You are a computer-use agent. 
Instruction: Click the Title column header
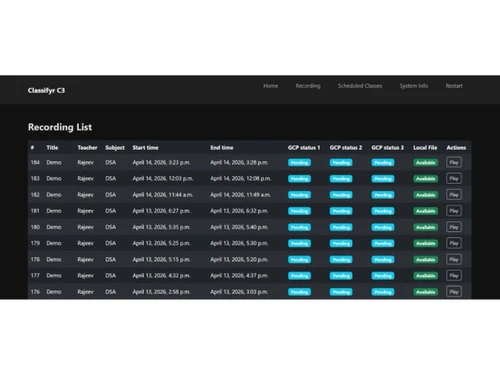52,147
